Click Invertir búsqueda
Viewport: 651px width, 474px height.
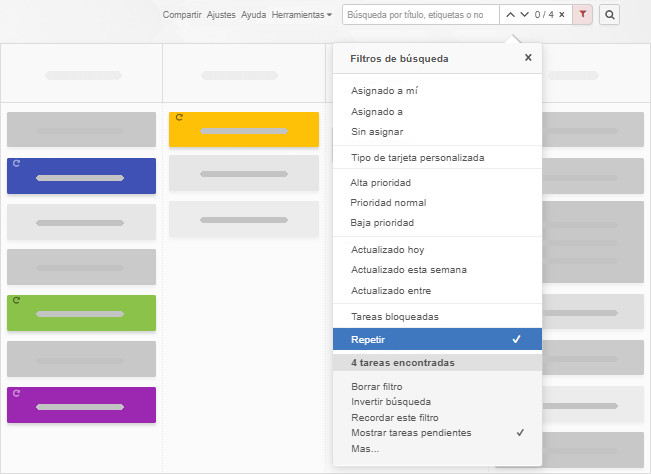pyautogui.click(x=391, y=402)
